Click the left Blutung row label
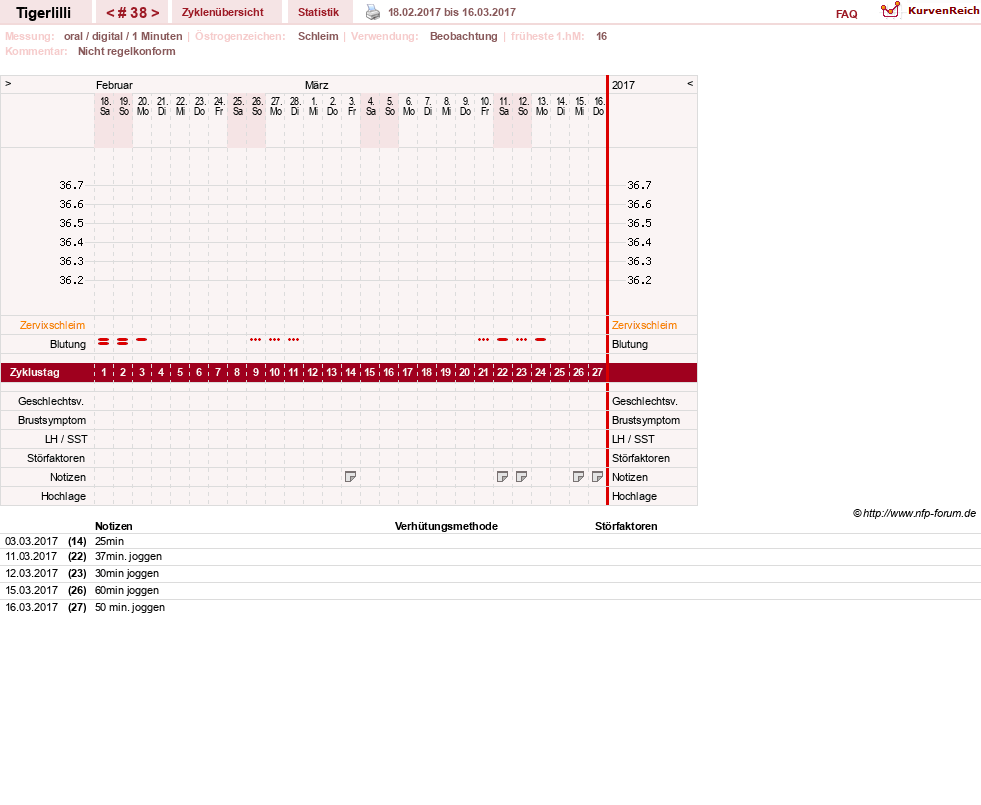This screenshot has height=805, width=981. [68, 344]
